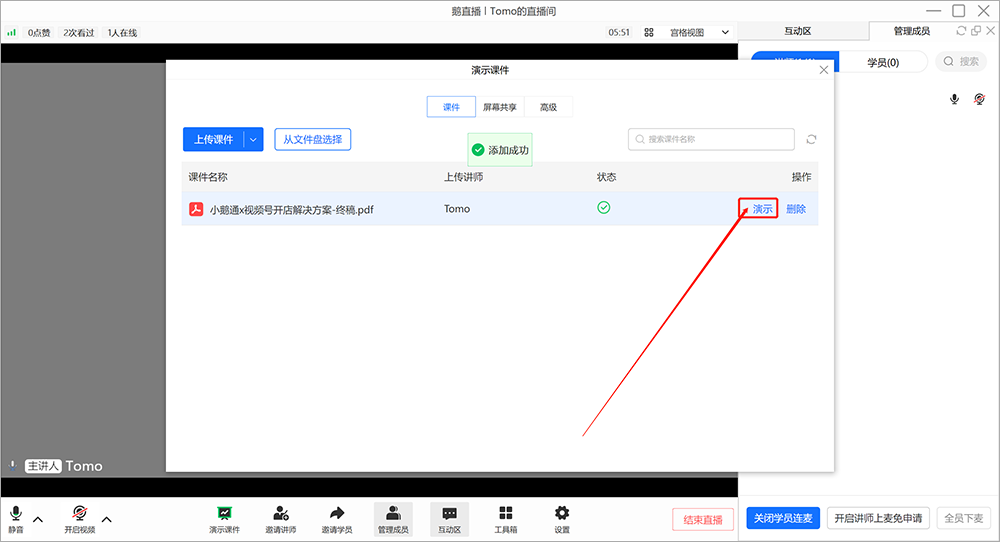1000x542 pixels.
Task: Click the 上传讲师 column header
Action: [x=463, y=177]
